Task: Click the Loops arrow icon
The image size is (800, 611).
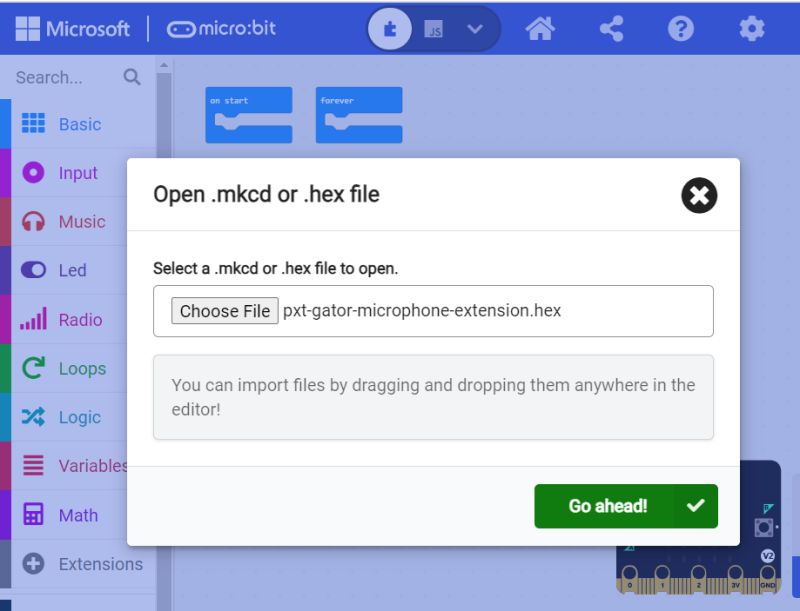Action: 33,368
